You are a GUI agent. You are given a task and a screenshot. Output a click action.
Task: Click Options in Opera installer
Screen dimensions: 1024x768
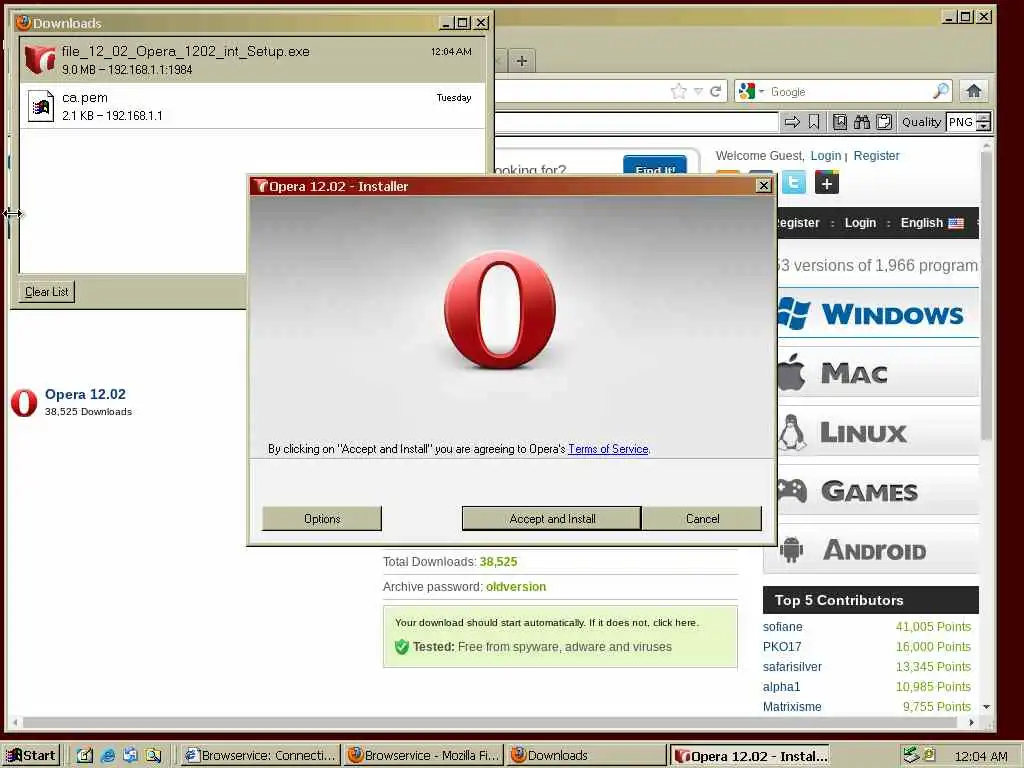(322, 519)
